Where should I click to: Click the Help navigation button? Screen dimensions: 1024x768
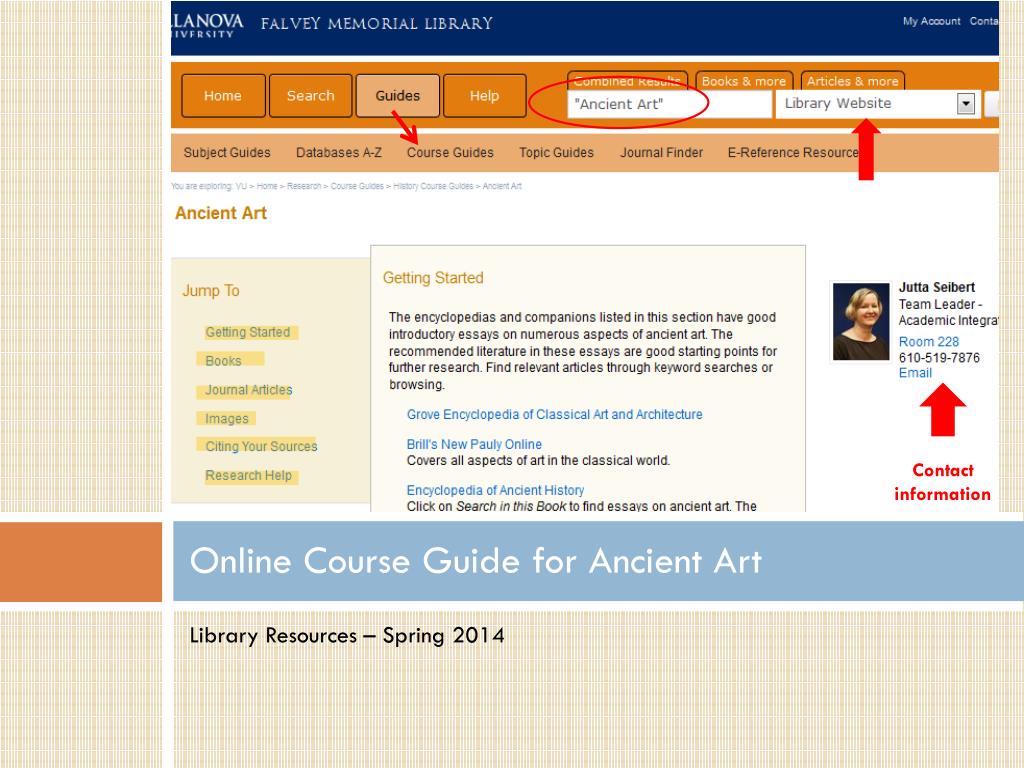(484, 96)
